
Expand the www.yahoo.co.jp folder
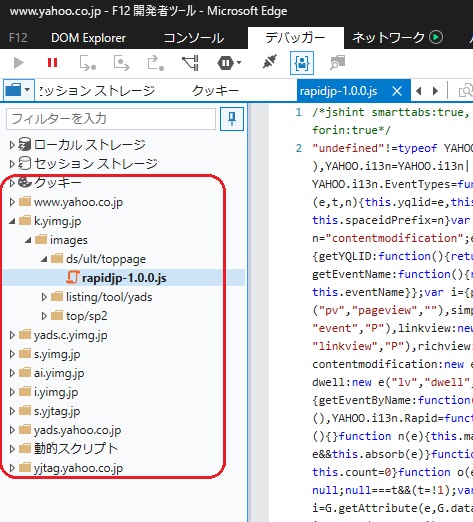point(12,202)
